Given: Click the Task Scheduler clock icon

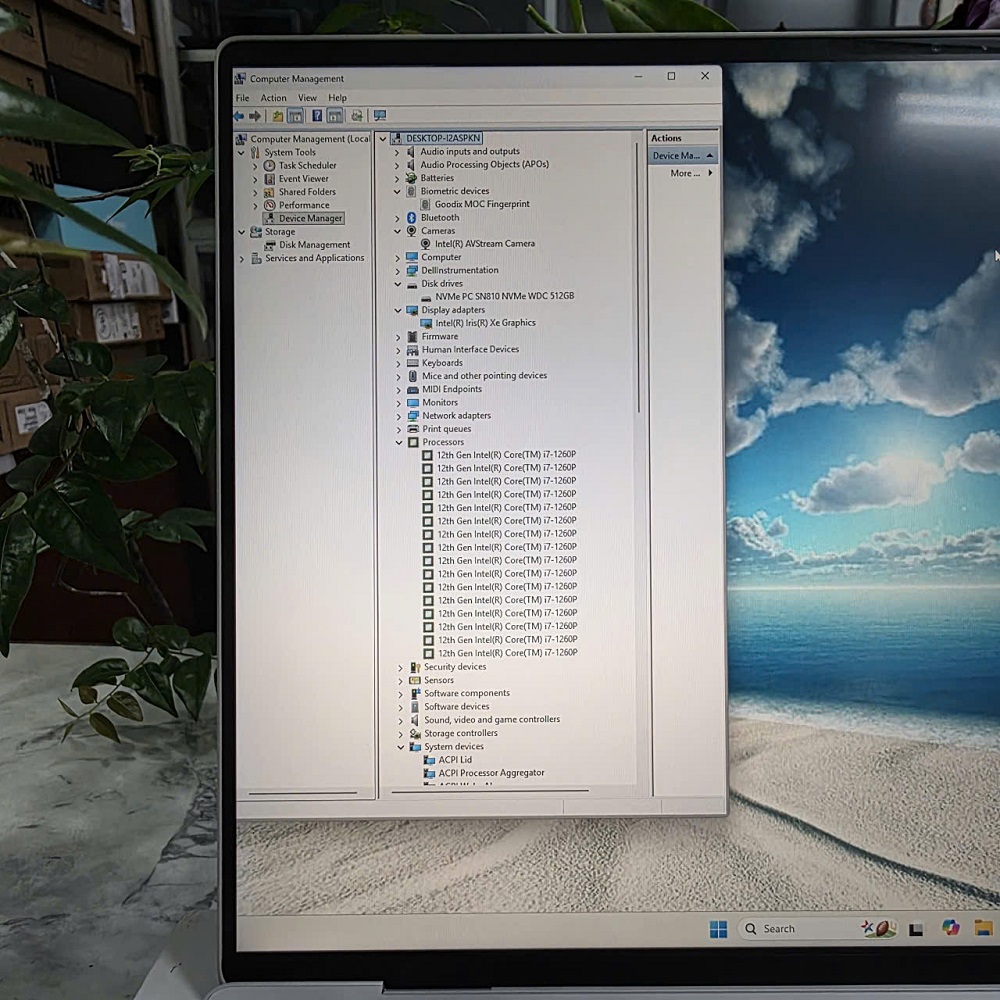Looking at the screenshot, I should (x=269, y=166).
